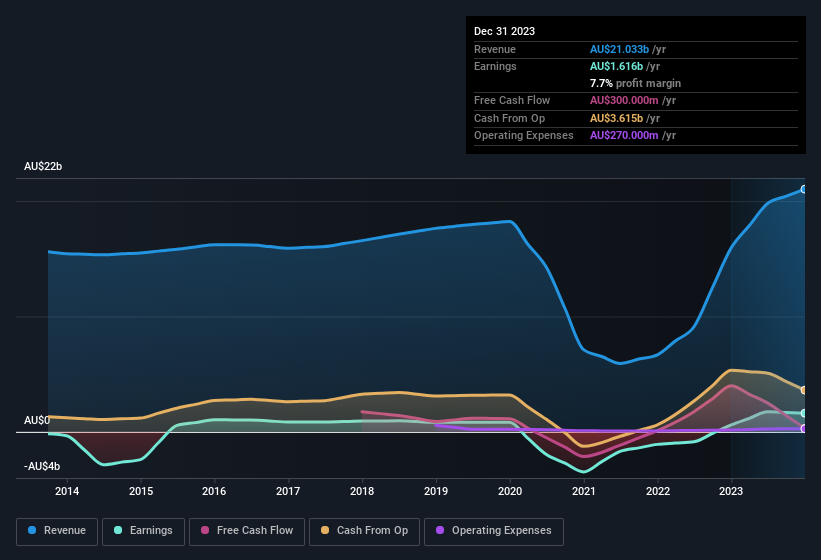Click the -AU$4b y-axis label
This screenshot has height=560, width=821.
click(x=42, y=466)
